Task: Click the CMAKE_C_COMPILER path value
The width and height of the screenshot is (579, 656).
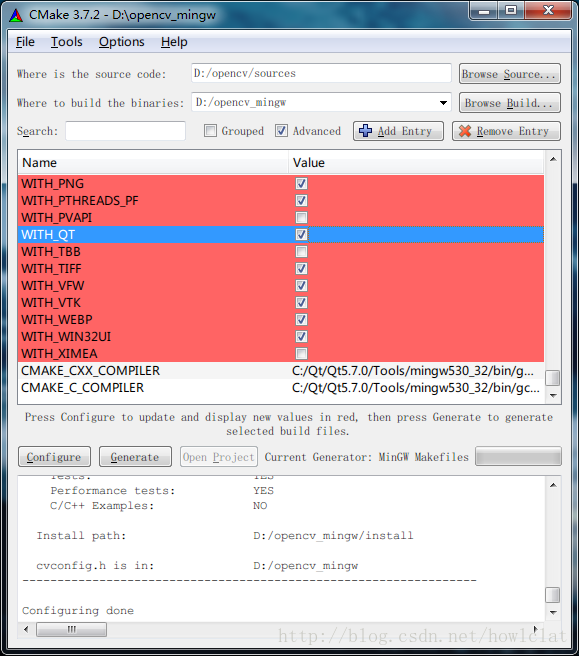Action: pyautogui.click(x=415, y=388)
